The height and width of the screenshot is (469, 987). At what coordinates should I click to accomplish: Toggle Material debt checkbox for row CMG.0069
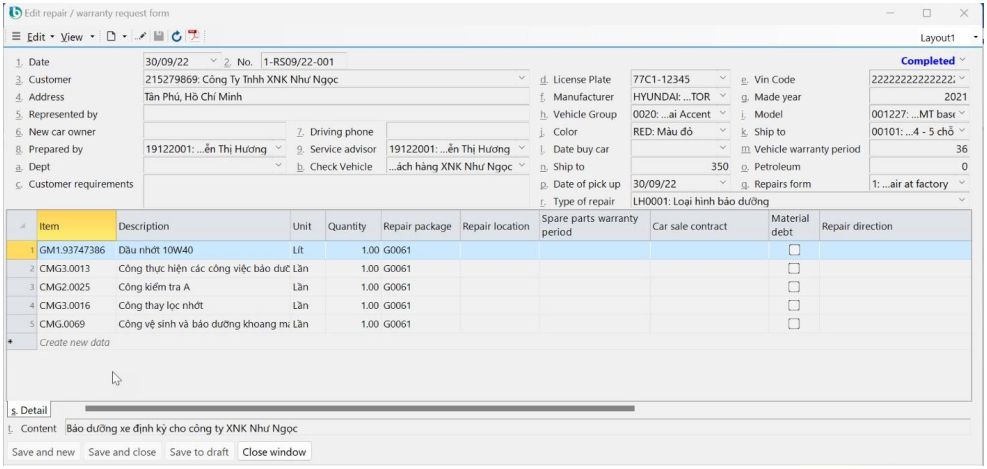click(794, 324)
